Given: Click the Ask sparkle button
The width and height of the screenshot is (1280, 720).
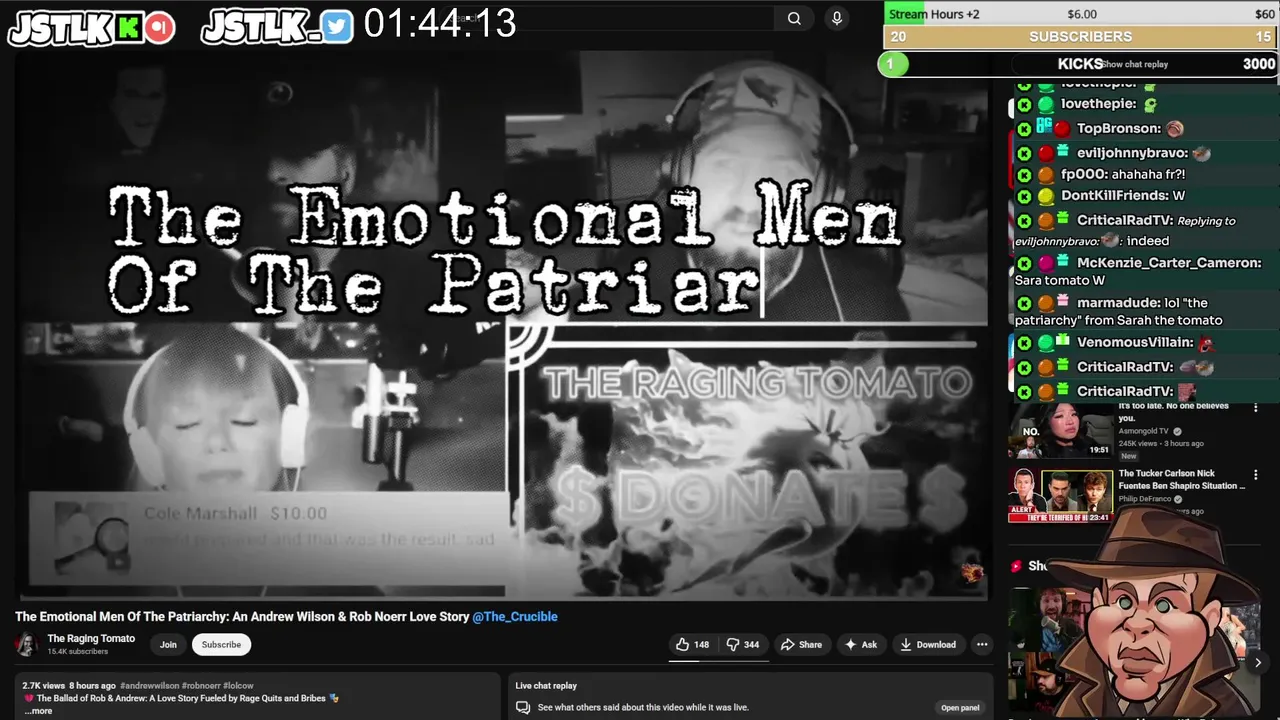Looking at the screenshot, I should pos(861,645).
